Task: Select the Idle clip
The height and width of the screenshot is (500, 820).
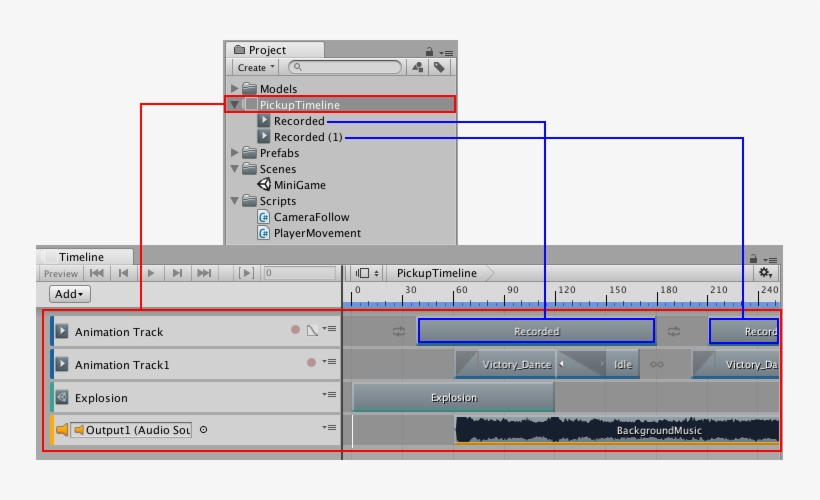Action: pyautogui.click(x=623, y=365)
